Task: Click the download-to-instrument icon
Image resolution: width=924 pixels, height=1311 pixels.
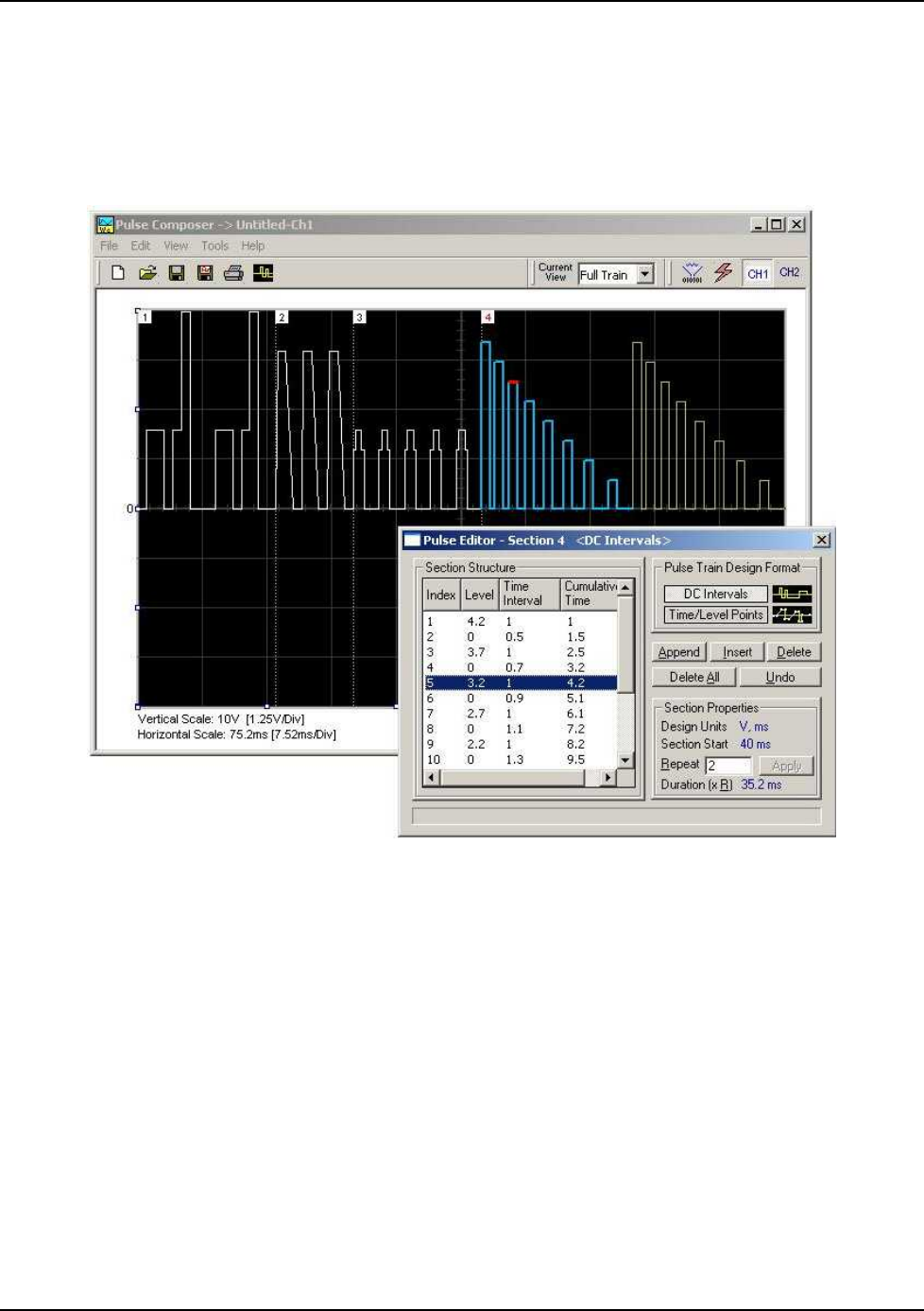Action: pyautogui.click(x=693, y=273)
